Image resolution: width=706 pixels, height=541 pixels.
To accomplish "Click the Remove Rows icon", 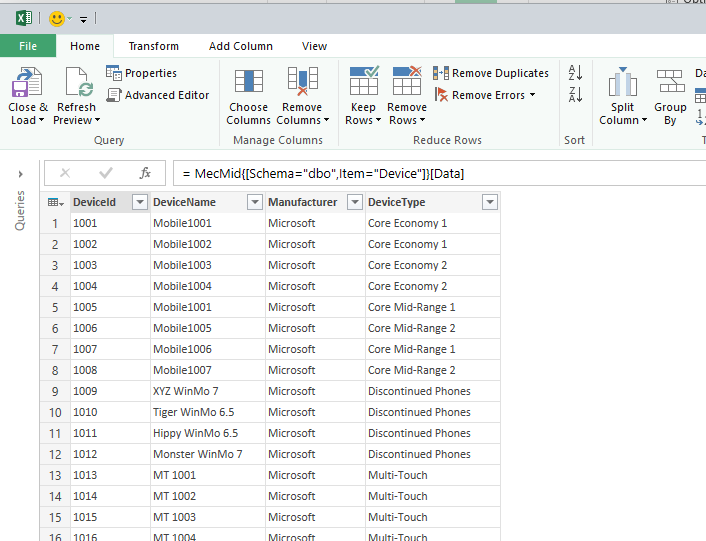I will (407, 81).
